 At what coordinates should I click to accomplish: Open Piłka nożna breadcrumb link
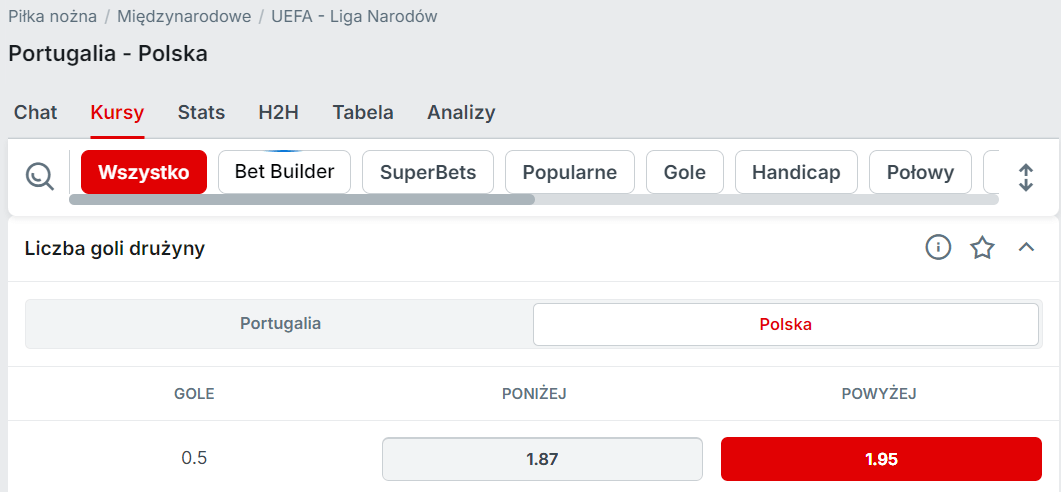point(51,17)
